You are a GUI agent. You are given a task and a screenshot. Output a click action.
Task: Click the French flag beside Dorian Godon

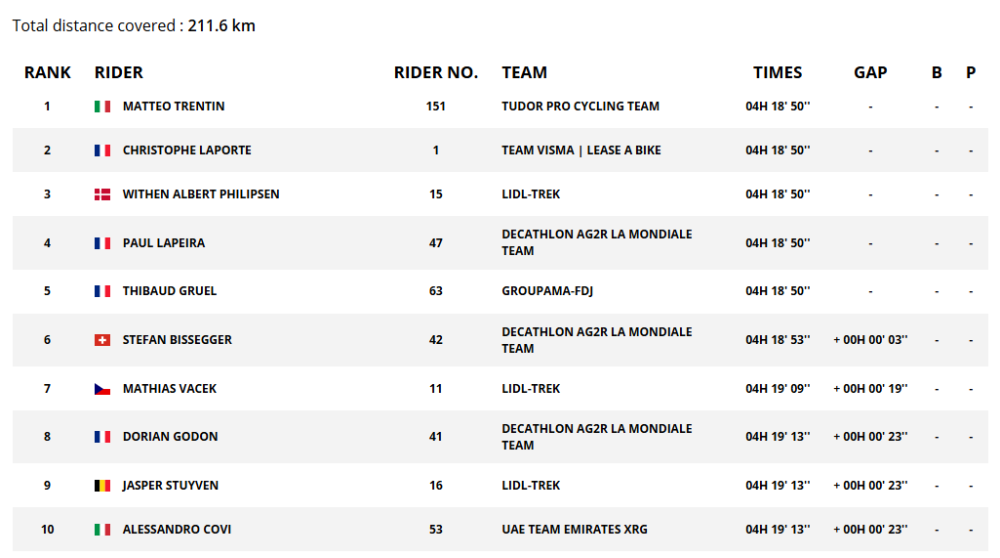102,437
